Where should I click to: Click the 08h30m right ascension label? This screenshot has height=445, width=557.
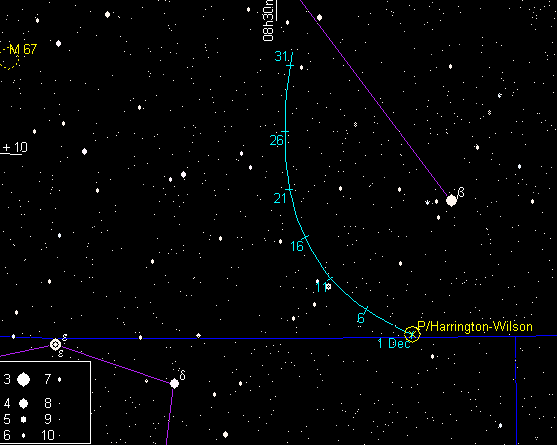(x=268, y=21)
